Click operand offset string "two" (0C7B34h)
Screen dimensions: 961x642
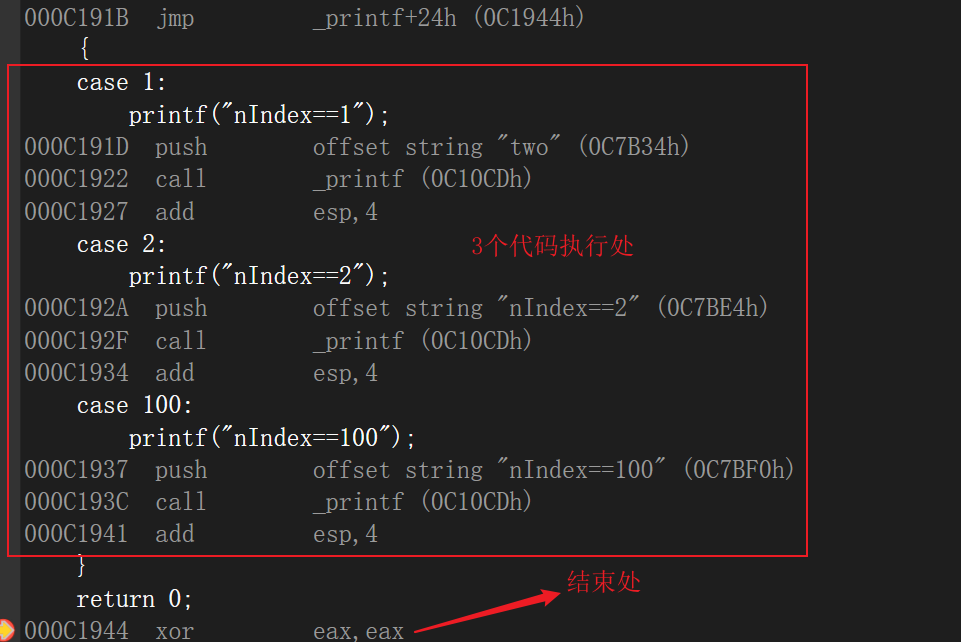(x=501, y=147)
